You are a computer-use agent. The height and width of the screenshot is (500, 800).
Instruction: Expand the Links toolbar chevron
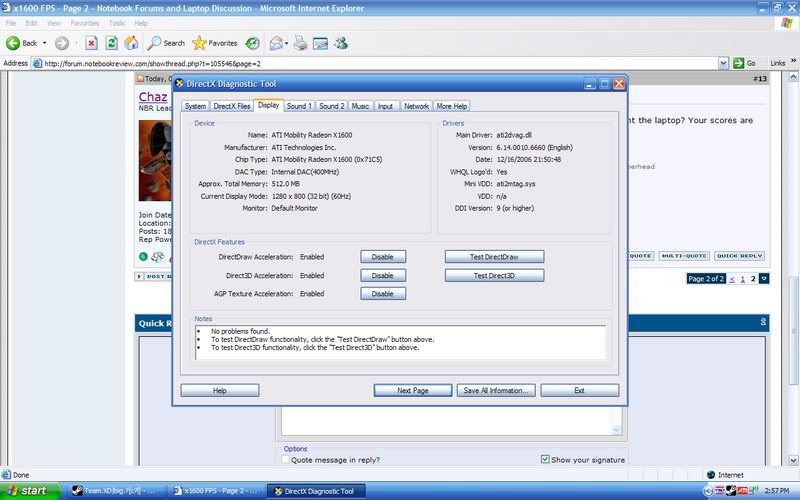(x=793, y=61)
